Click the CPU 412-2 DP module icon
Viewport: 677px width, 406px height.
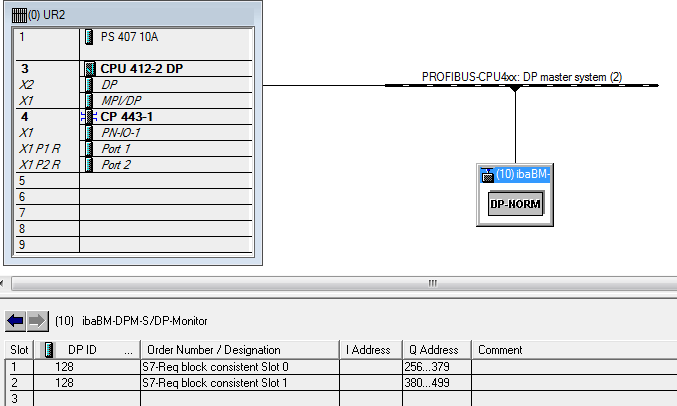(x=89, y=69)
